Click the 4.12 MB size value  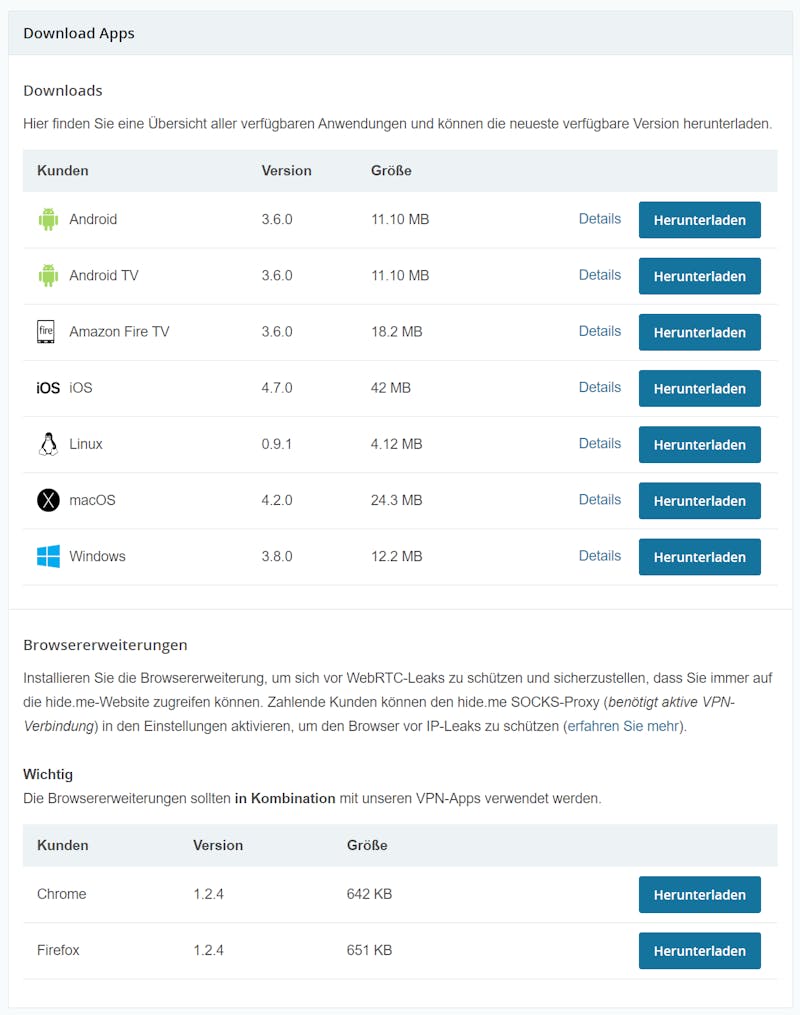[x=396, y=444]
